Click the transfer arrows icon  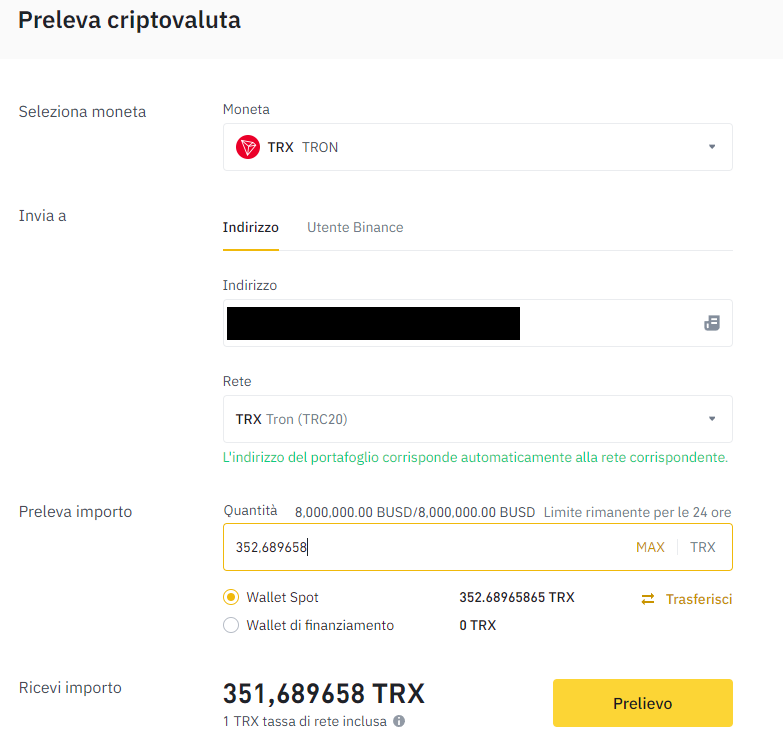coord(648,599)
